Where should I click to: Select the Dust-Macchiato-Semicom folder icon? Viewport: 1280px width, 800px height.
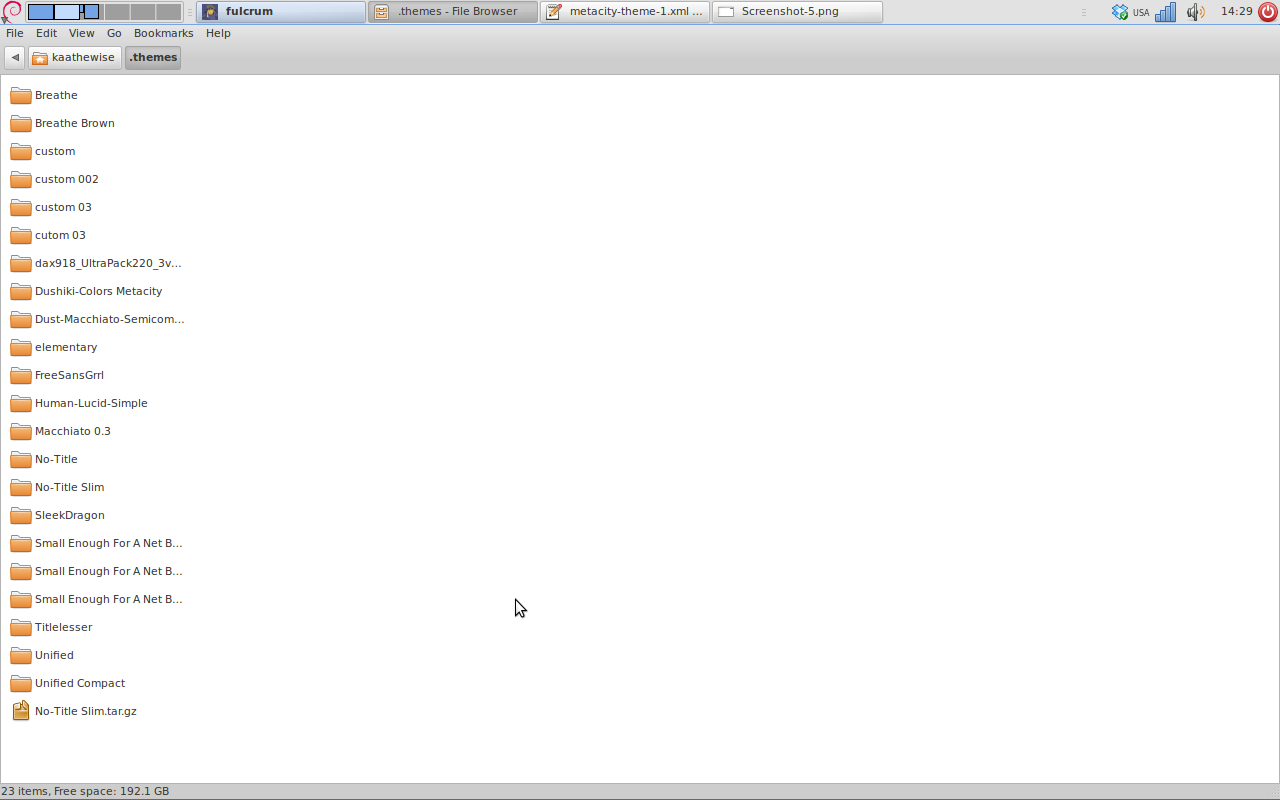pyautogui.click(x=21, y=319)
